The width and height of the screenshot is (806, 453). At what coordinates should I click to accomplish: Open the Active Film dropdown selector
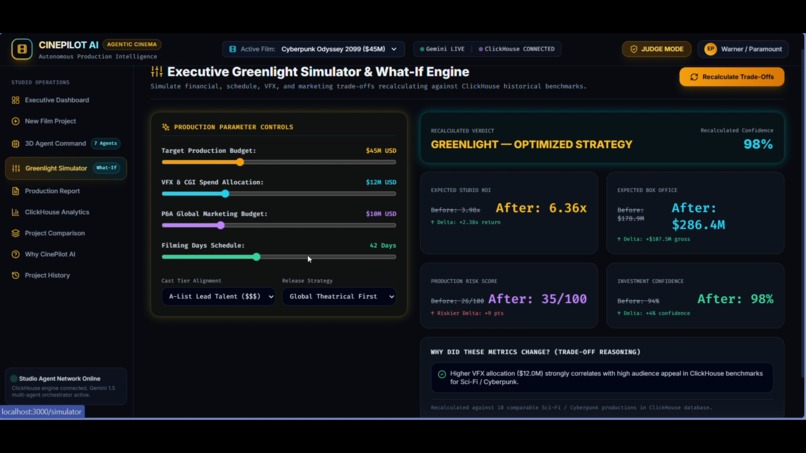pyautogui.click(x=313, y=49)
